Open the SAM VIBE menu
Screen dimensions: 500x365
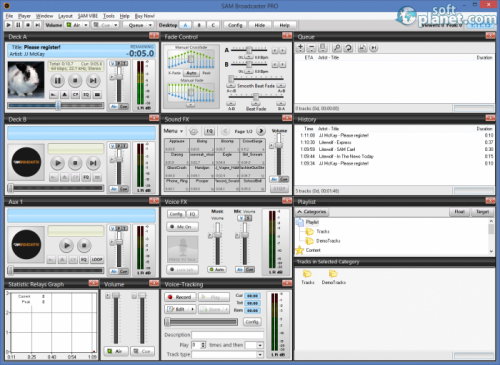click(x=88, y=16)
